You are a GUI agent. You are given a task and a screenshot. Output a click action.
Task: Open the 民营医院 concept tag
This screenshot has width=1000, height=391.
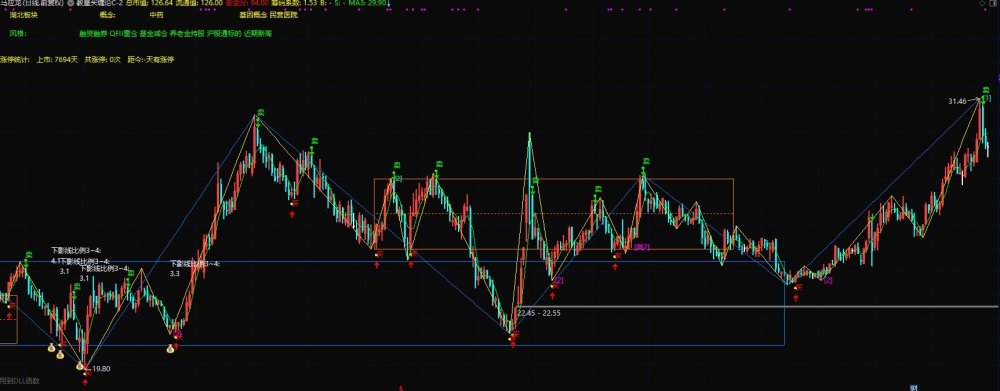[x=283, y=15]
